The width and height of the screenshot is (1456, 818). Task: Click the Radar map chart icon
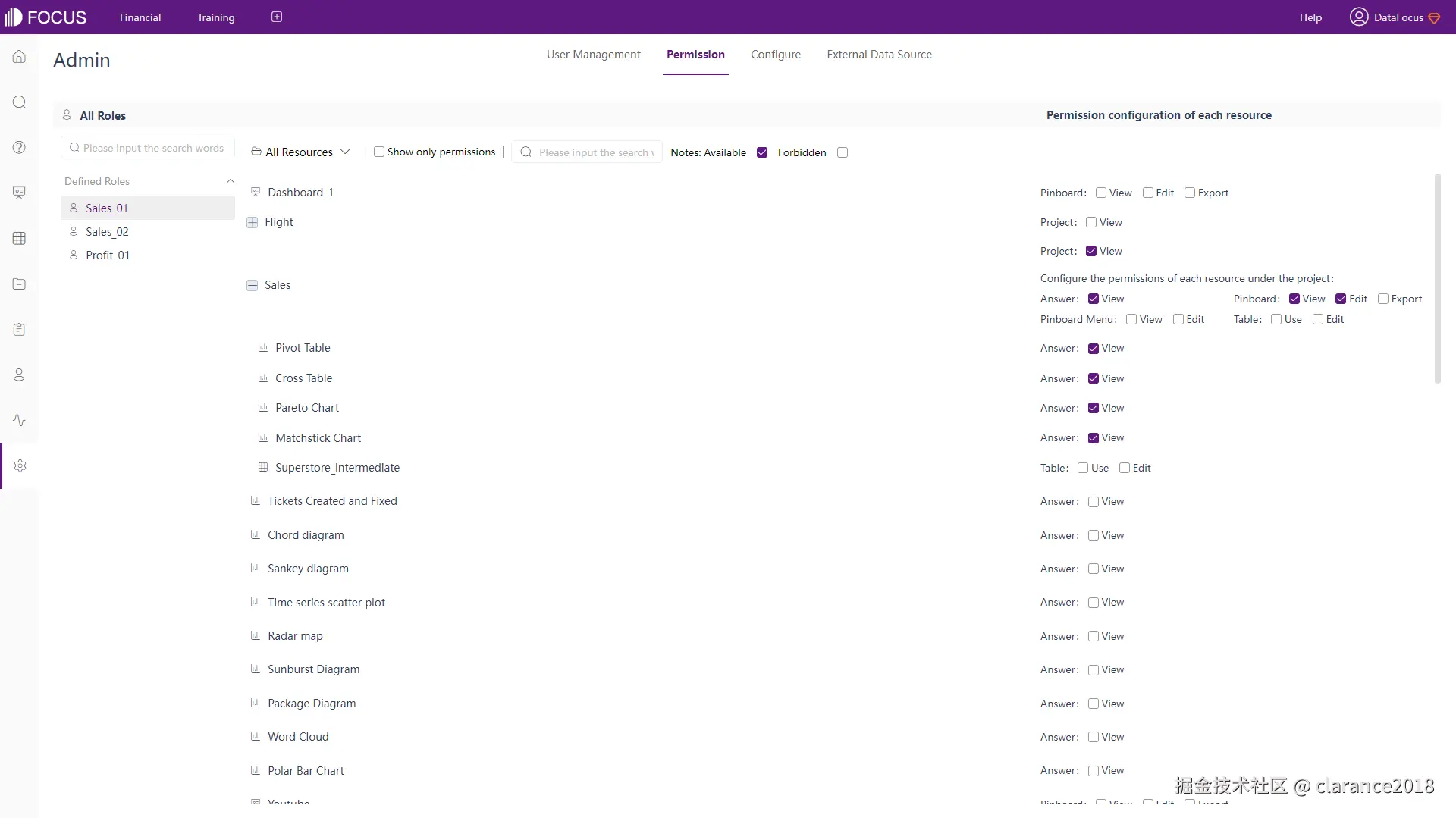click(256, 635)
